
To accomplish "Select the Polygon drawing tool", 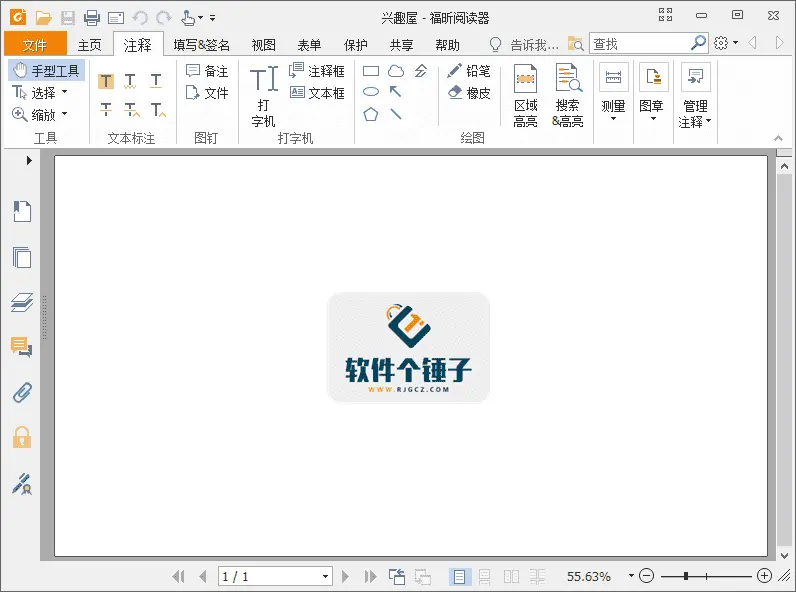I will point(371,114).
